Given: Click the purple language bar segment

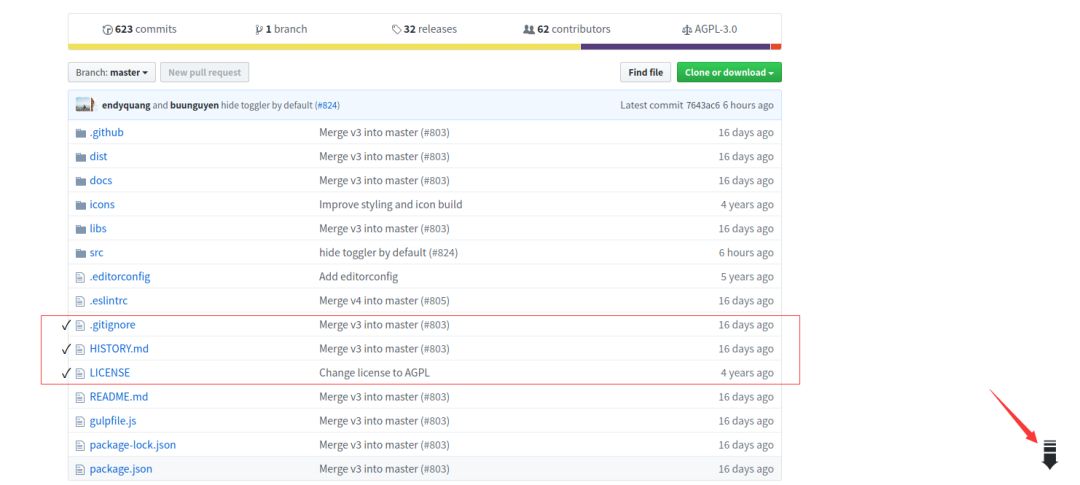Looking at the screenshot, I should click(x=676, y=47).
